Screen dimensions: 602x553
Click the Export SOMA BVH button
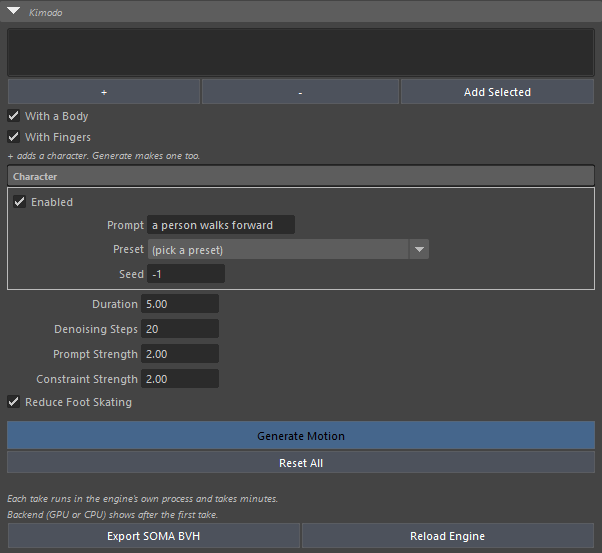click(154, 536)
